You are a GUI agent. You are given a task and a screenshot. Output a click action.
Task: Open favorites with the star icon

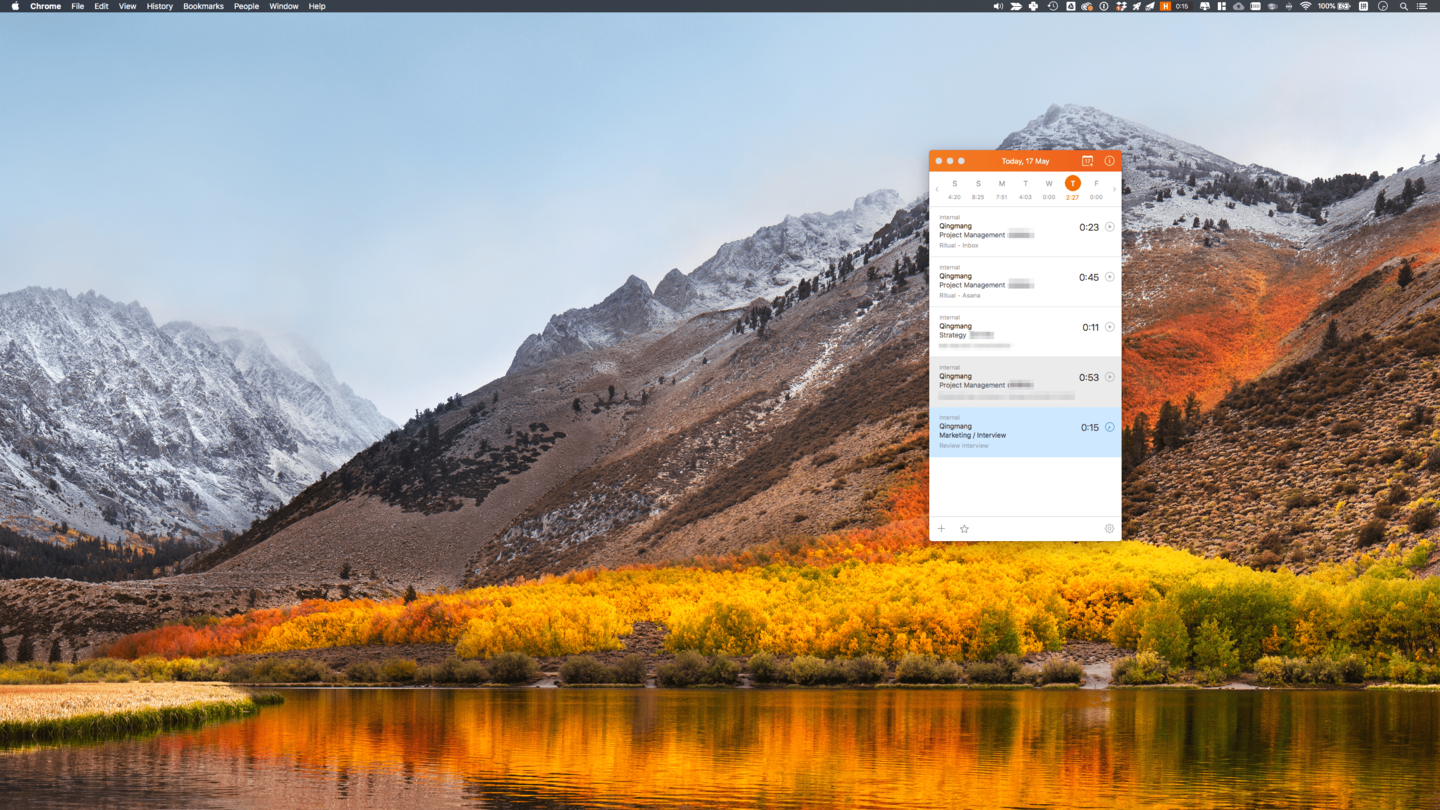pos(964,529)
